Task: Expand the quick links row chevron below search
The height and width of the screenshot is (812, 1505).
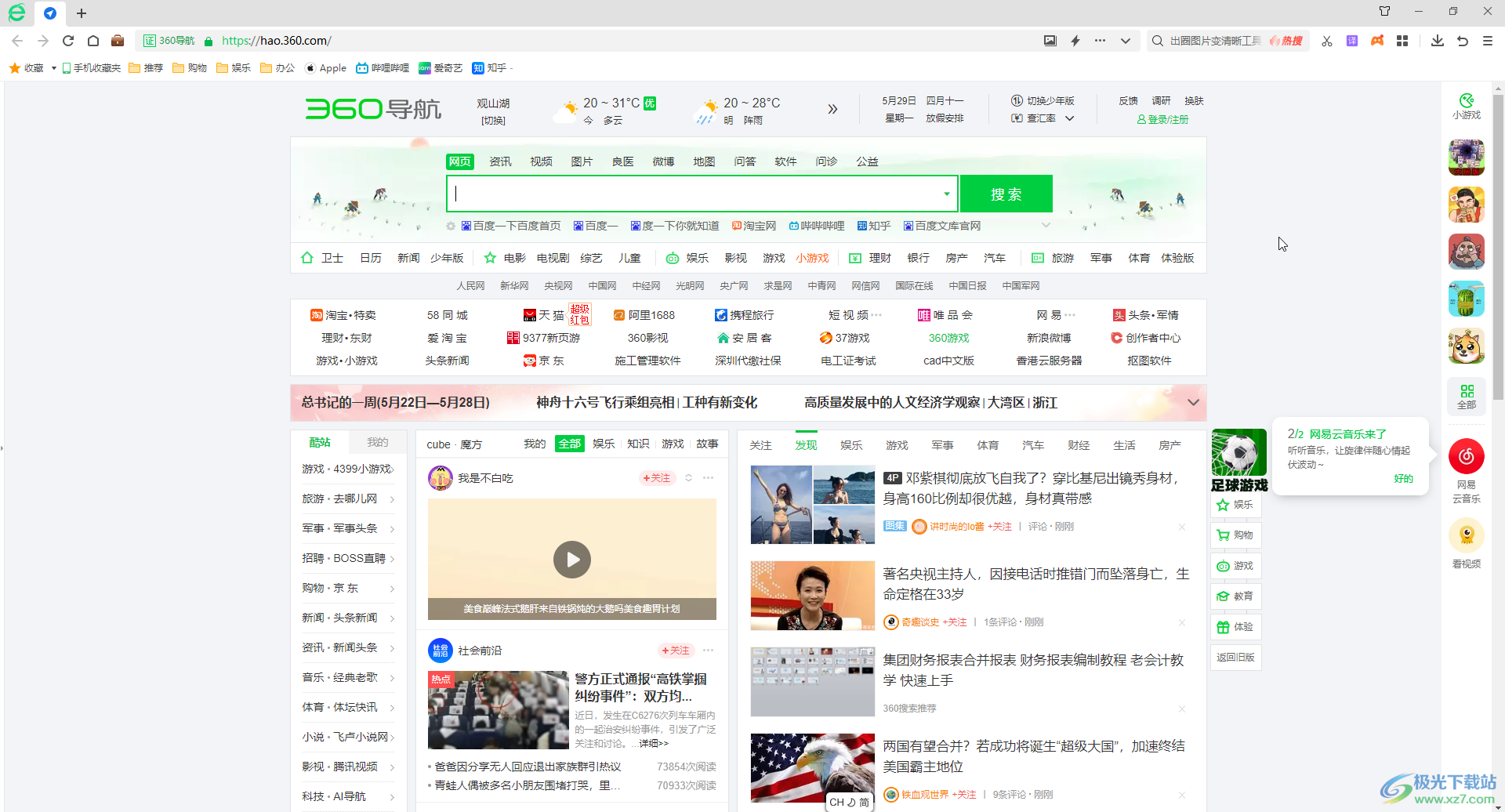Action: click(1046, 226)
